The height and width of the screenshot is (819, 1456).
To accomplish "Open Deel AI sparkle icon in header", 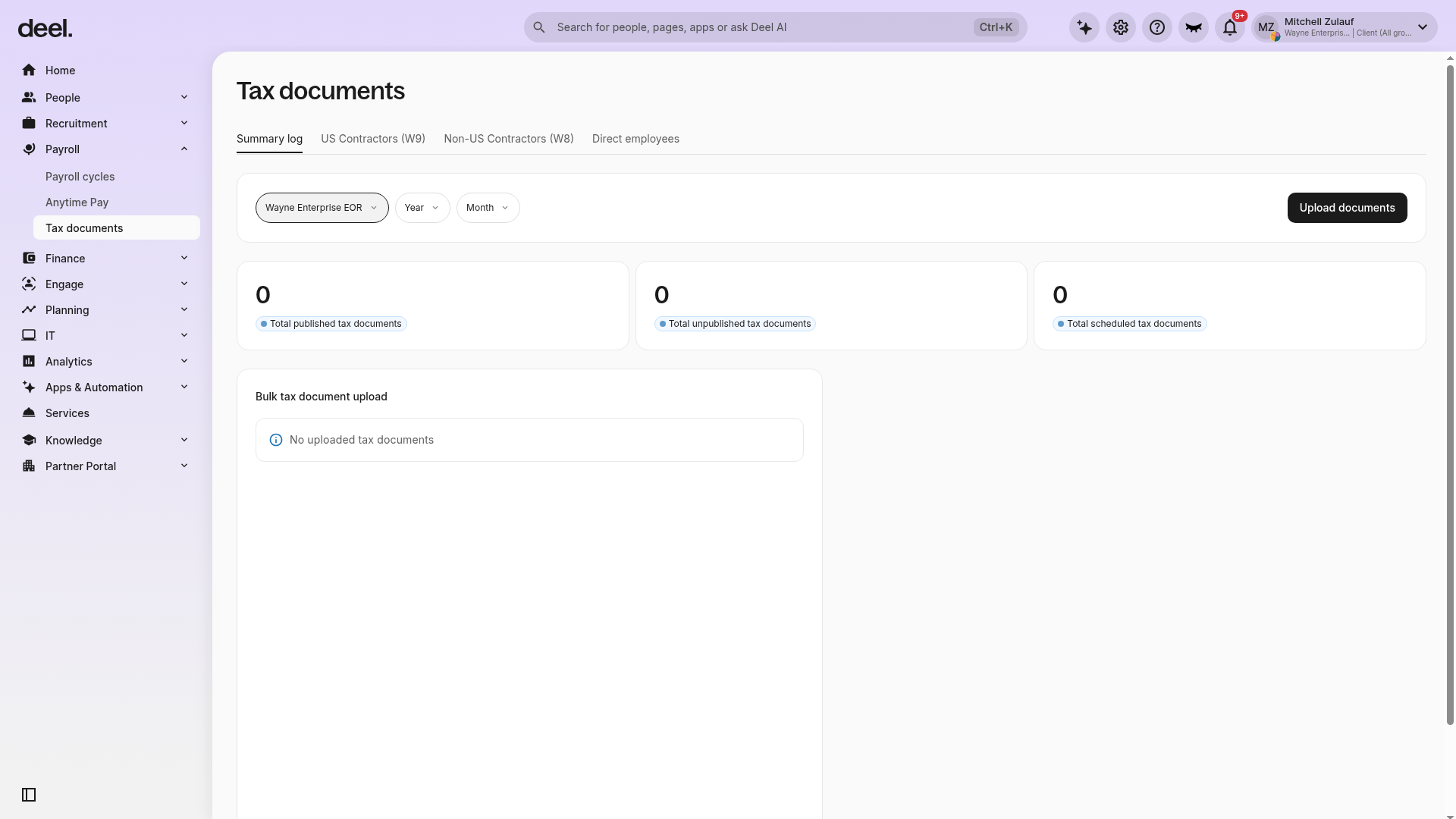I will point(1084,27).
